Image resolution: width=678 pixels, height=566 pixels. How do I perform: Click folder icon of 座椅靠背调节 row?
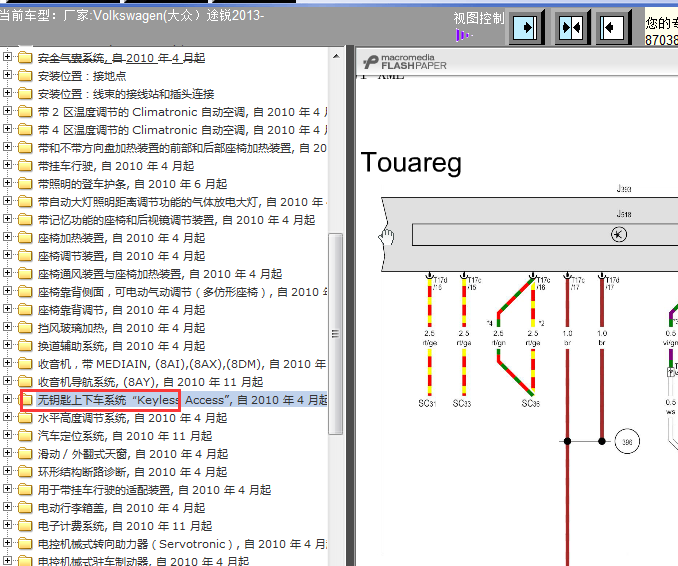click(x=26, y=310)
